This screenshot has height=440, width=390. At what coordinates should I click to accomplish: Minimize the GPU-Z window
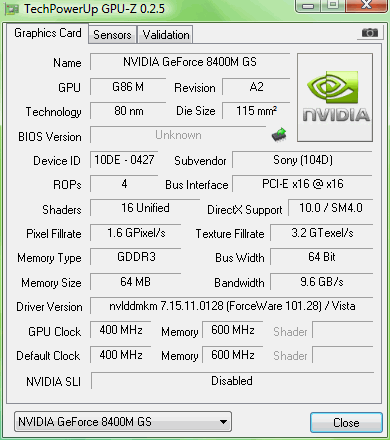(x=308, y=6)
